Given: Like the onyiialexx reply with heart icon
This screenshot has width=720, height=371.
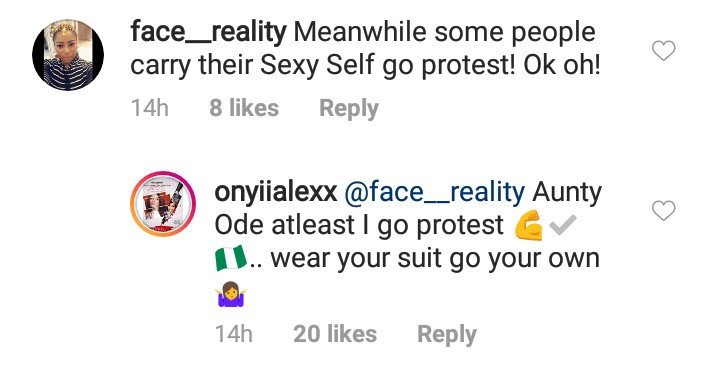Looking at the screenshot, I should click(664, 210).
